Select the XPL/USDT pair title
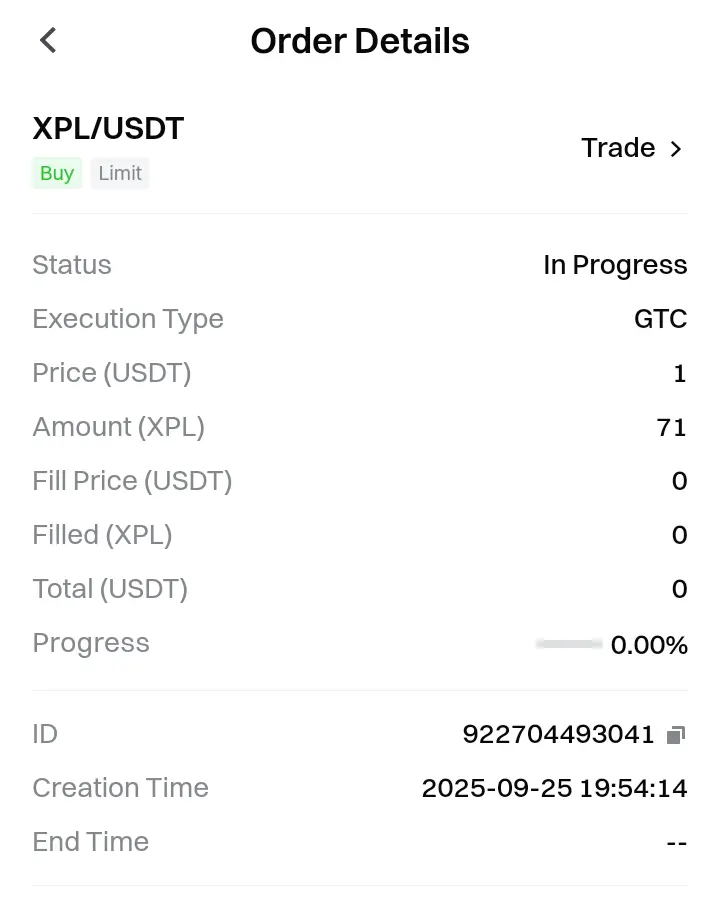 (108, 128)
